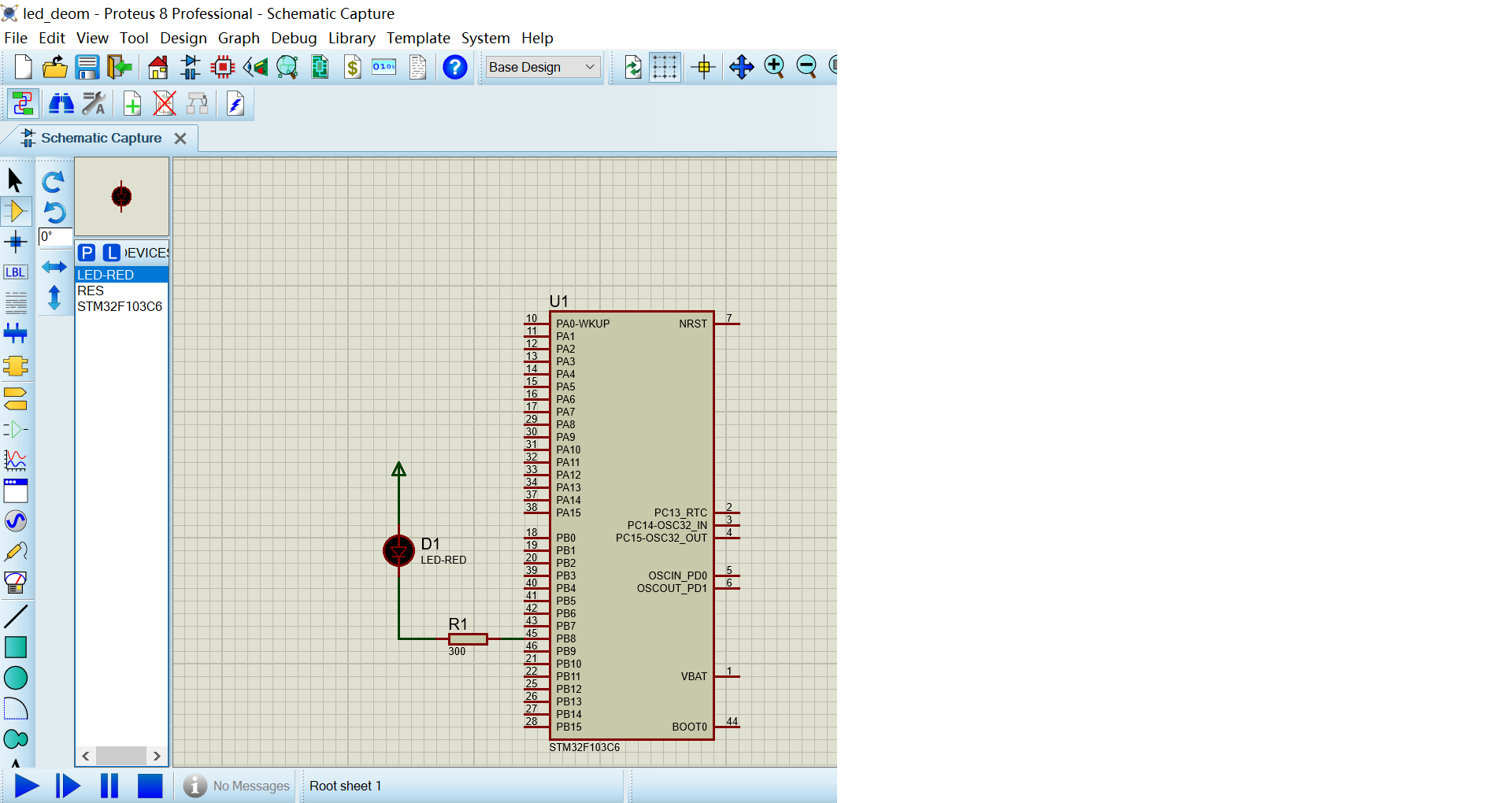Screen dimensions: 1512x803
Task: Go to Home page icon
Action: (x=157, y=67)
